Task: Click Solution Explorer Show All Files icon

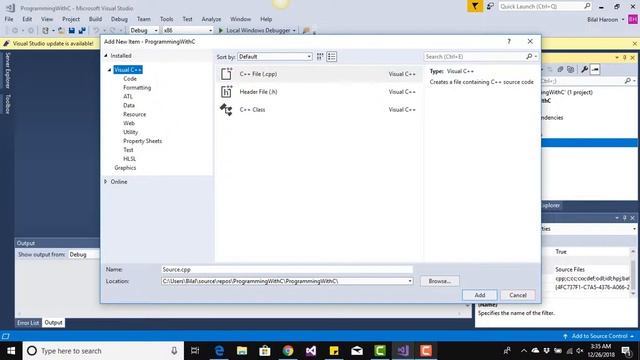Action: 571,69
